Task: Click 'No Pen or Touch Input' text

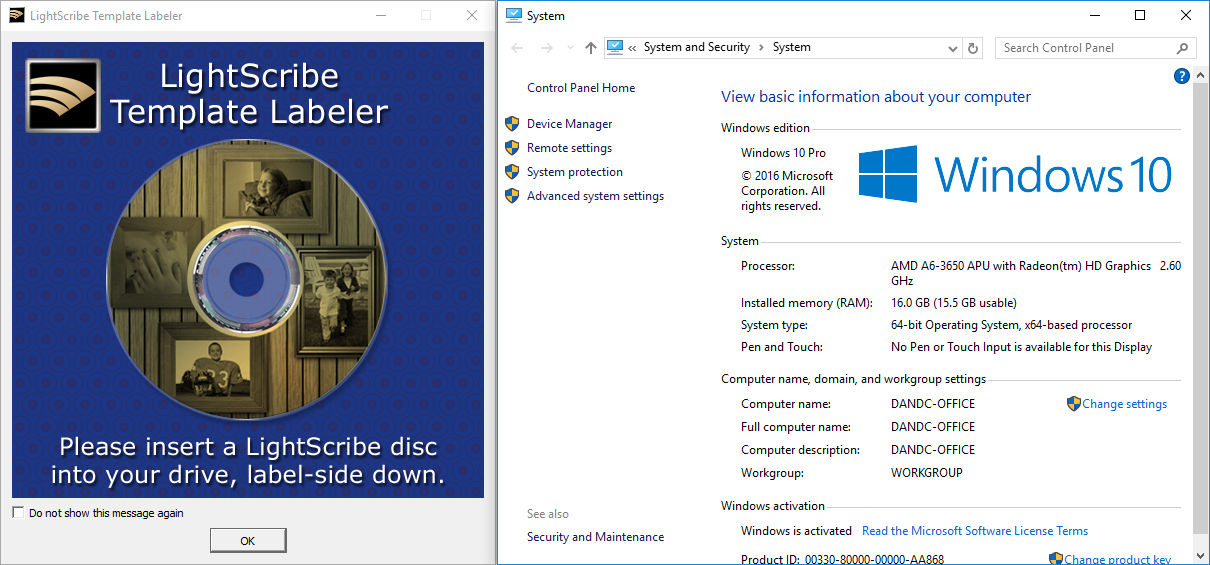Action: tap(1021, 347)
